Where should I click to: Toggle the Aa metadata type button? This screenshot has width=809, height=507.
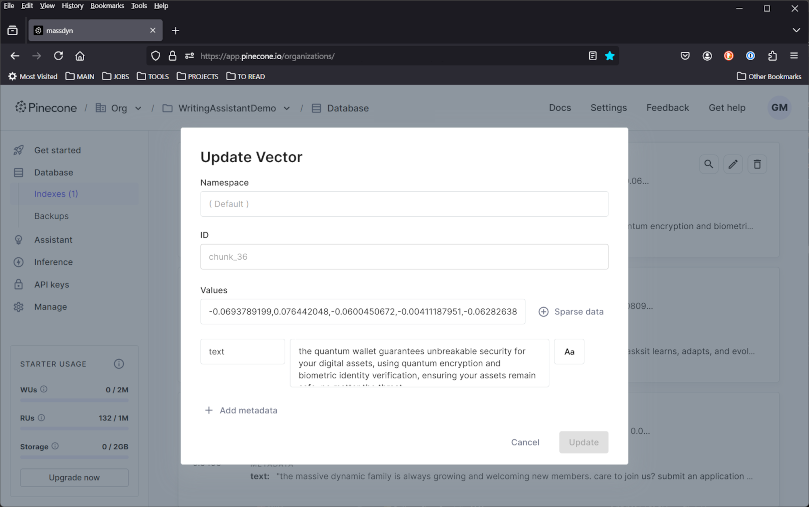tap(569, 352)
